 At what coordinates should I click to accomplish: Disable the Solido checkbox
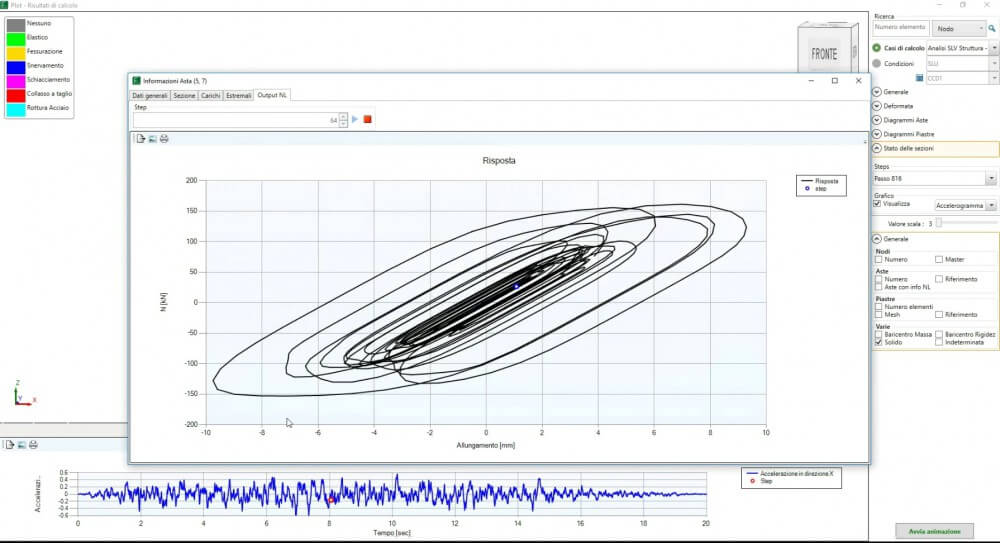[879, 342]
